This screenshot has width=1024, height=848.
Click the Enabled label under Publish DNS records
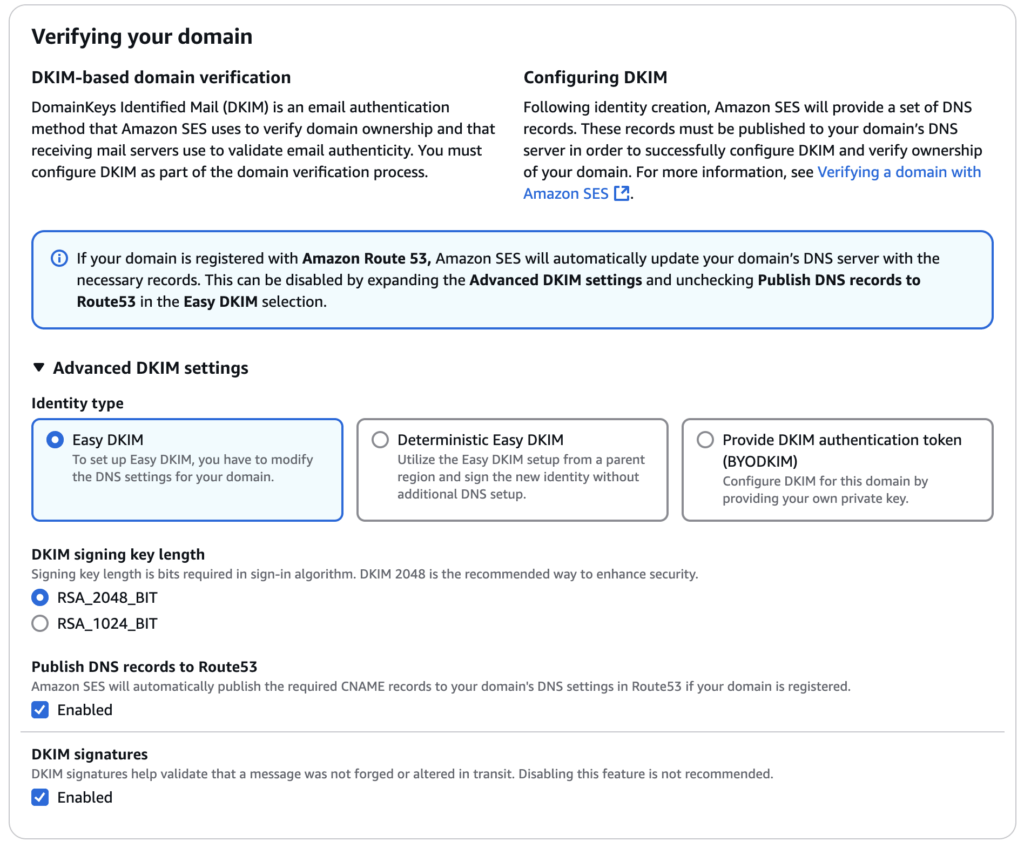point(85,710)
